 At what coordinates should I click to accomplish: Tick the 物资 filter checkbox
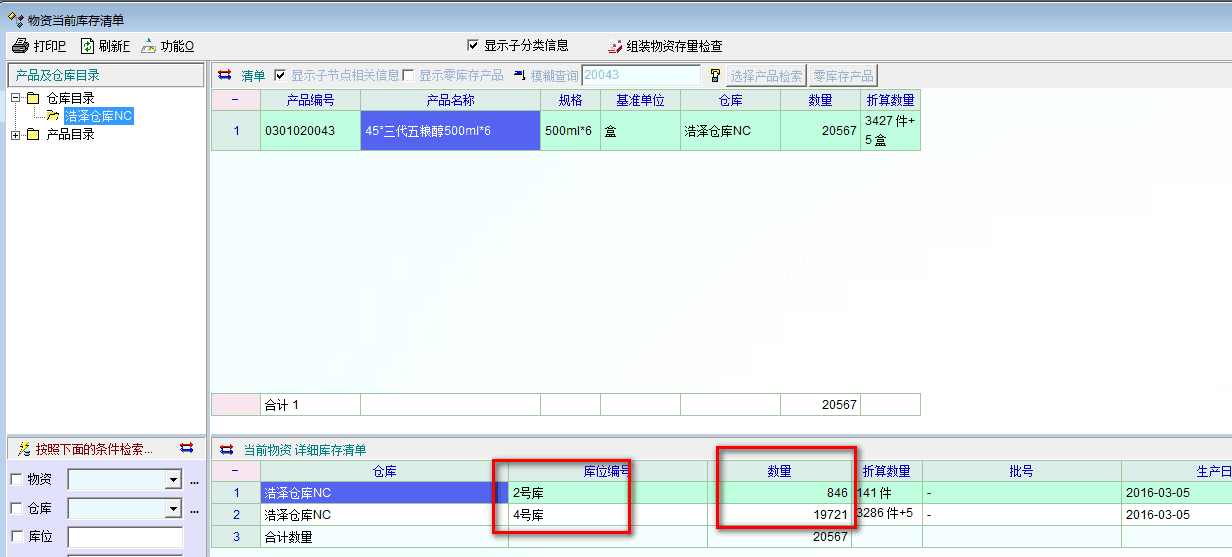(x=16, y=480)
